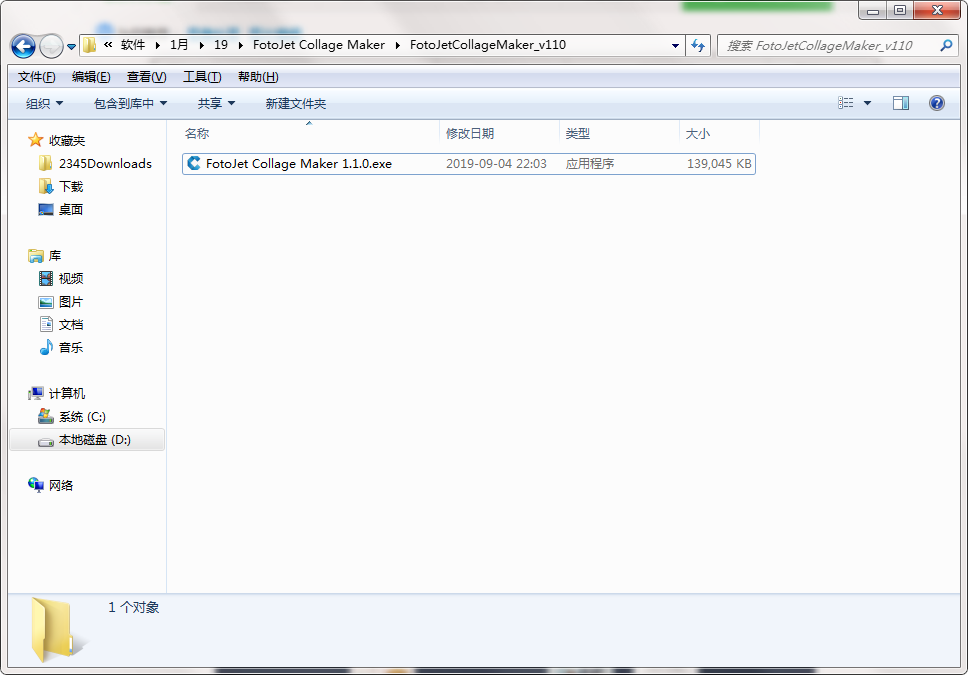Click the folder icon in address bar

point(90,44)
